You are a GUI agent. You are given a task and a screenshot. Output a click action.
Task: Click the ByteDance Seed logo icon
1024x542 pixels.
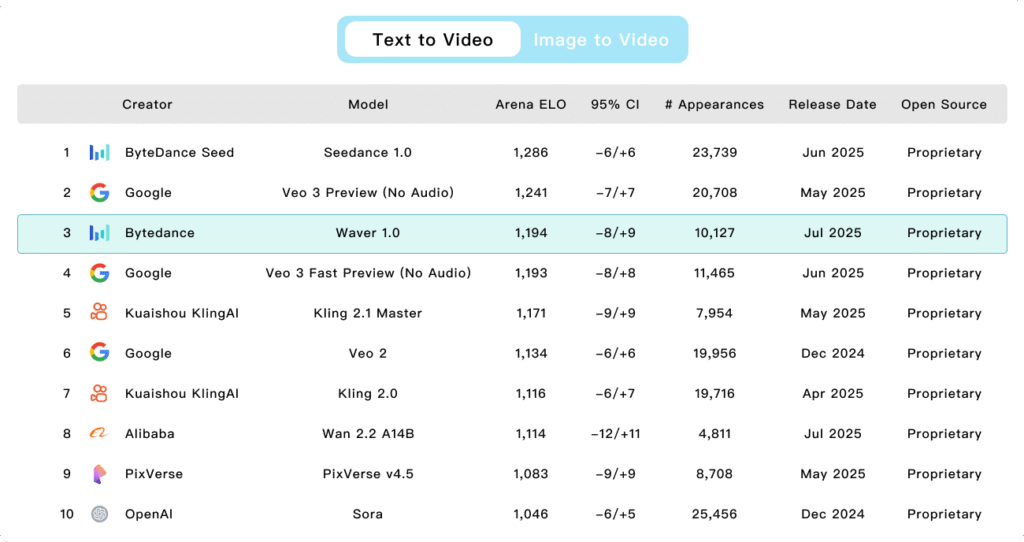point(99,153)
